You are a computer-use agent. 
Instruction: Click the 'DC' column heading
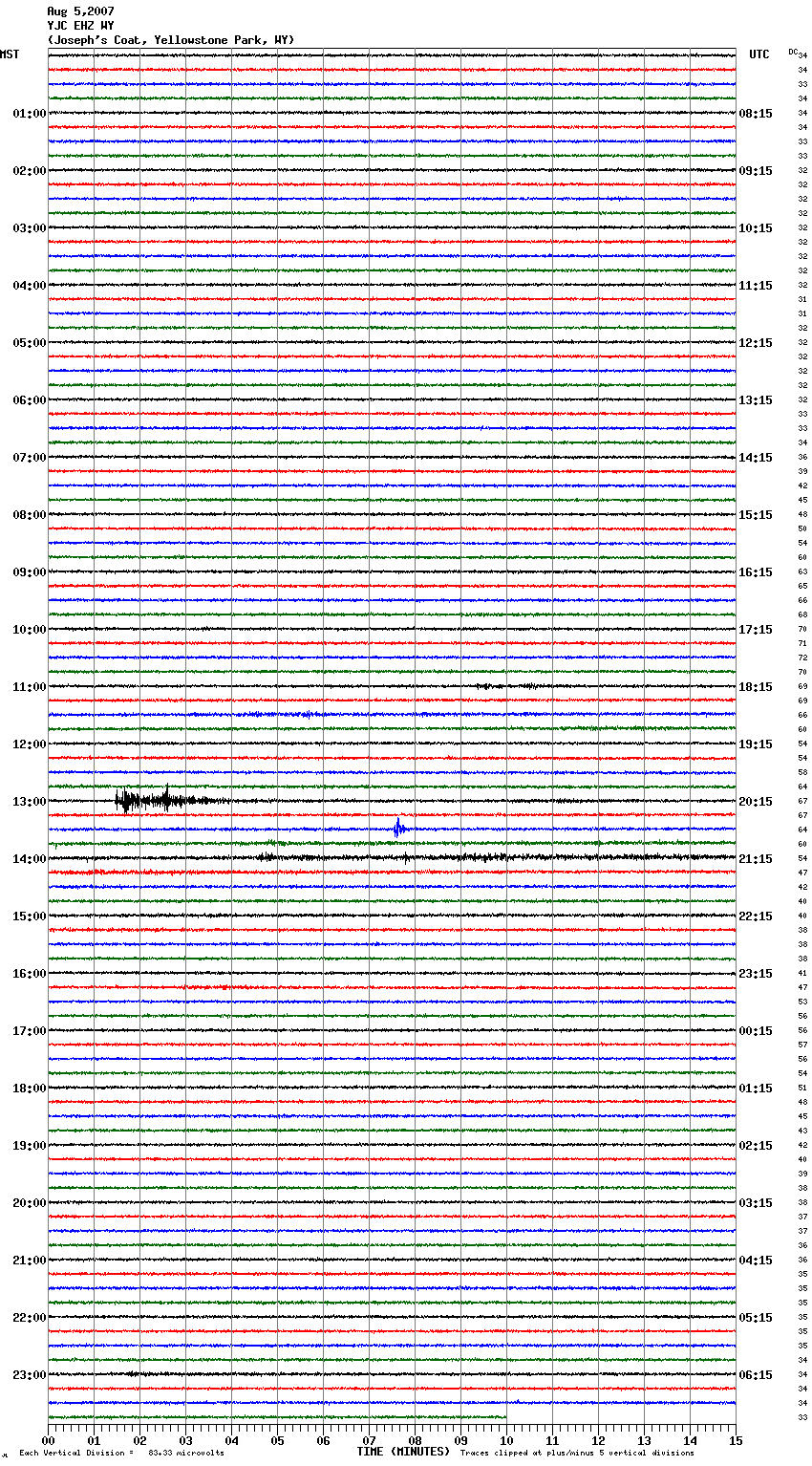click(793, 52)
